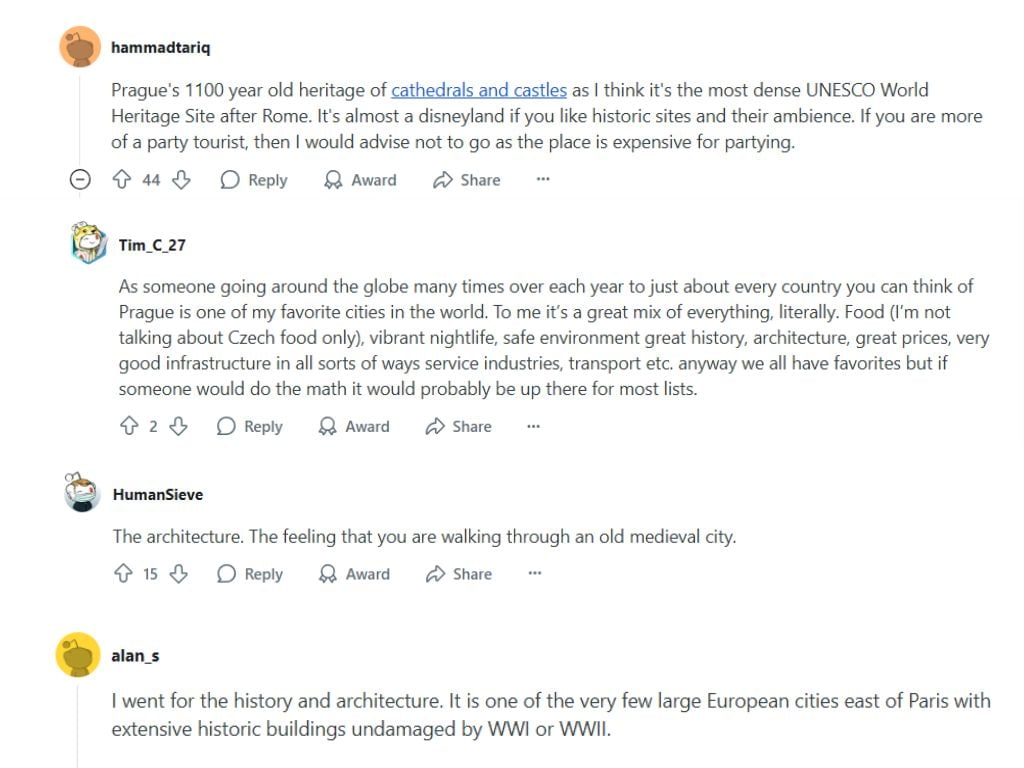Share HumanSieve's comment
The image size is (1024, 768).
coord(459,574)
